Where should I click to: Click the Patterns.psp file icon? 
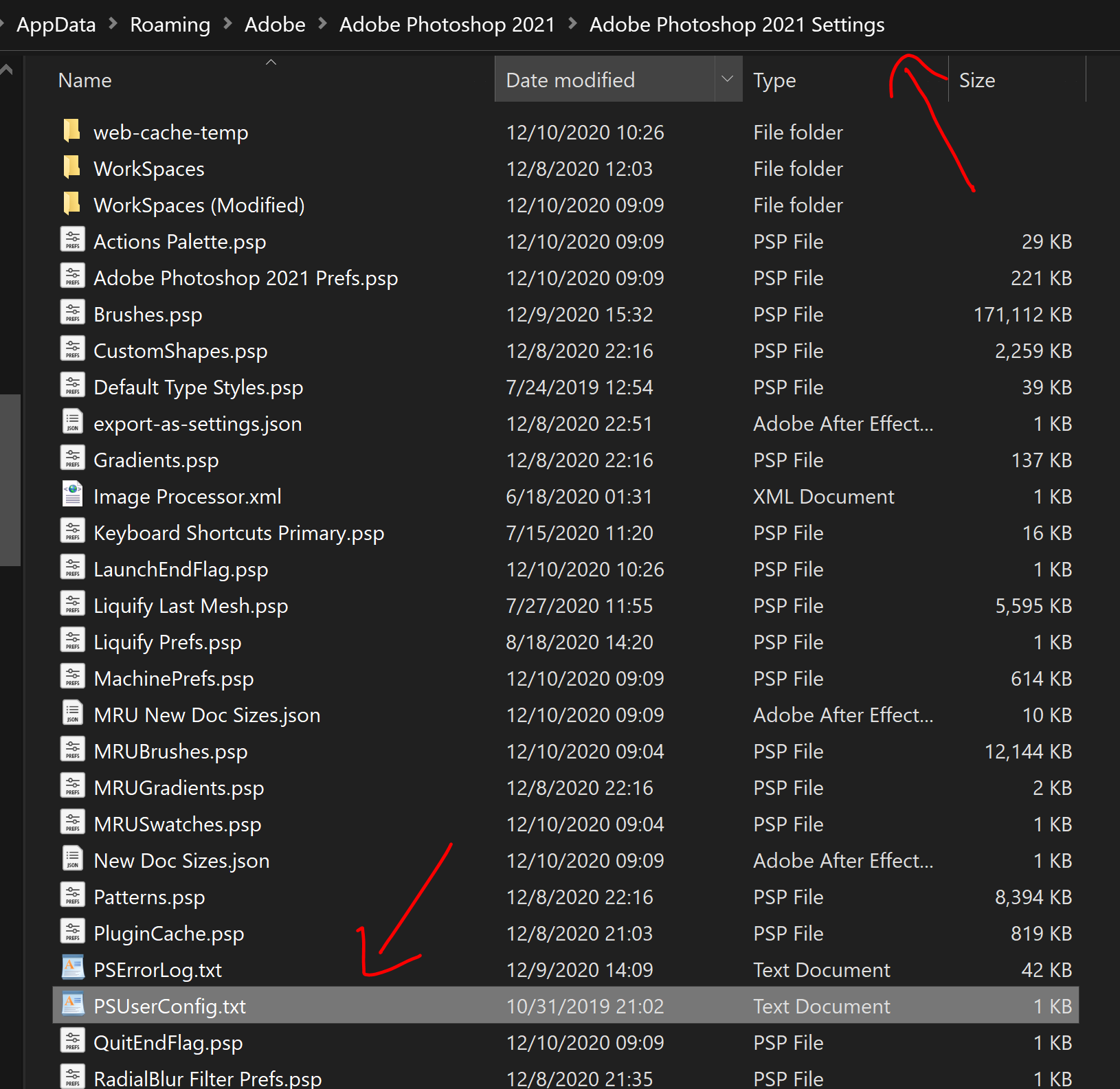(73, 895)
